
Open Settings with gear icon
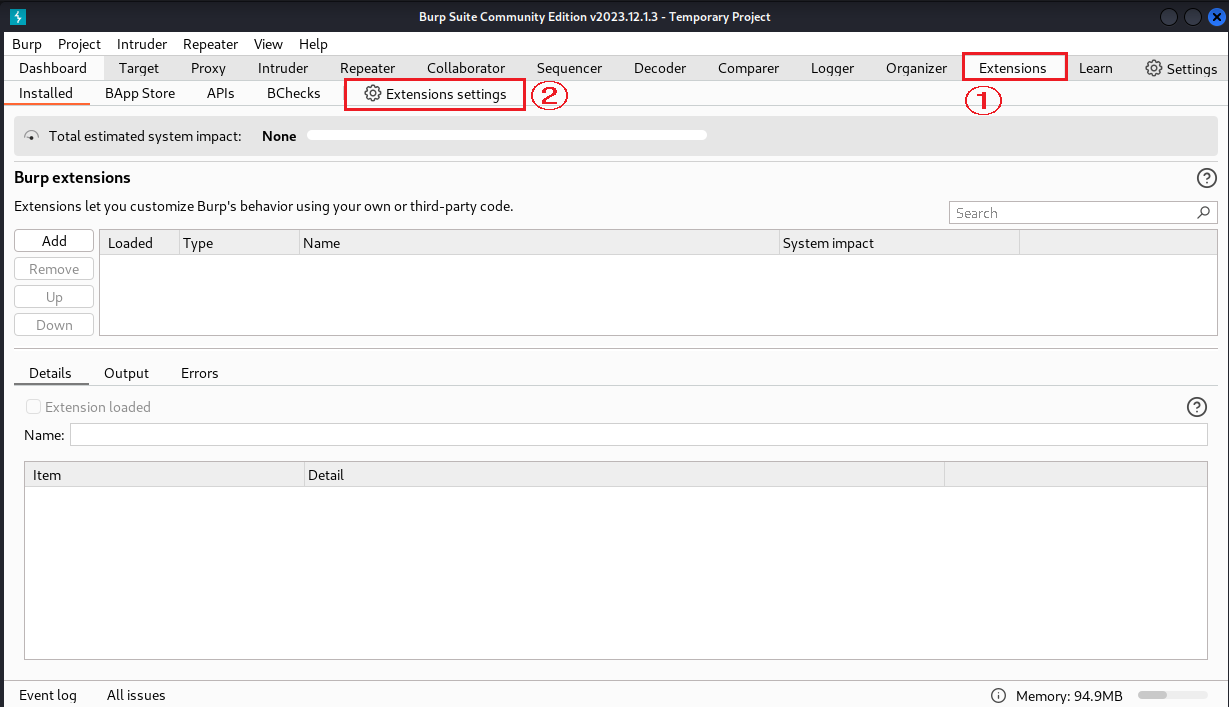tap(1181, 69)
